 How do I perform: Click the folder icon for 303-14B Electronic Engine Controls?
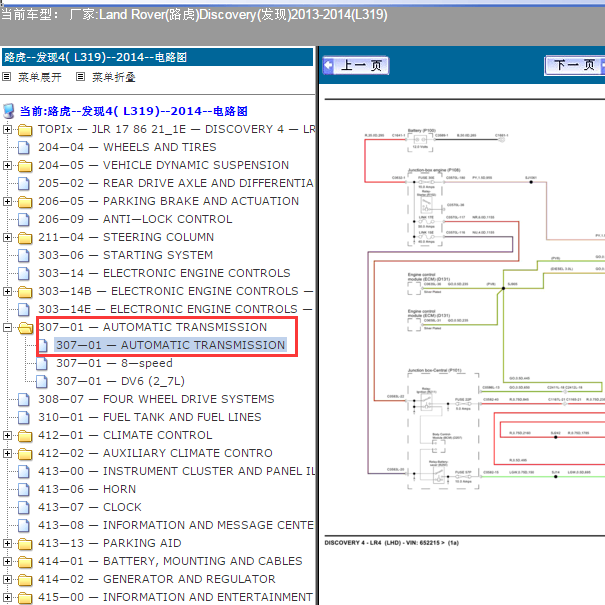point(25,292)
